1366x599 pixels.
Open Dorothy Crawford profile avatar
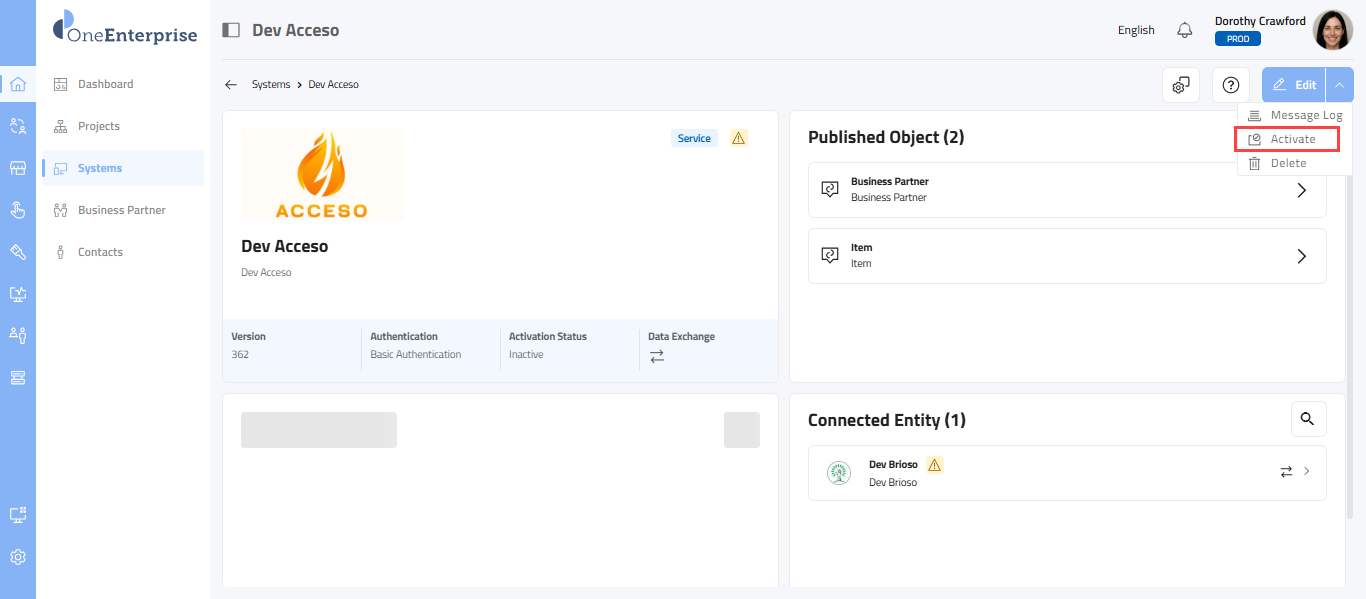[x=1332, y=30]
